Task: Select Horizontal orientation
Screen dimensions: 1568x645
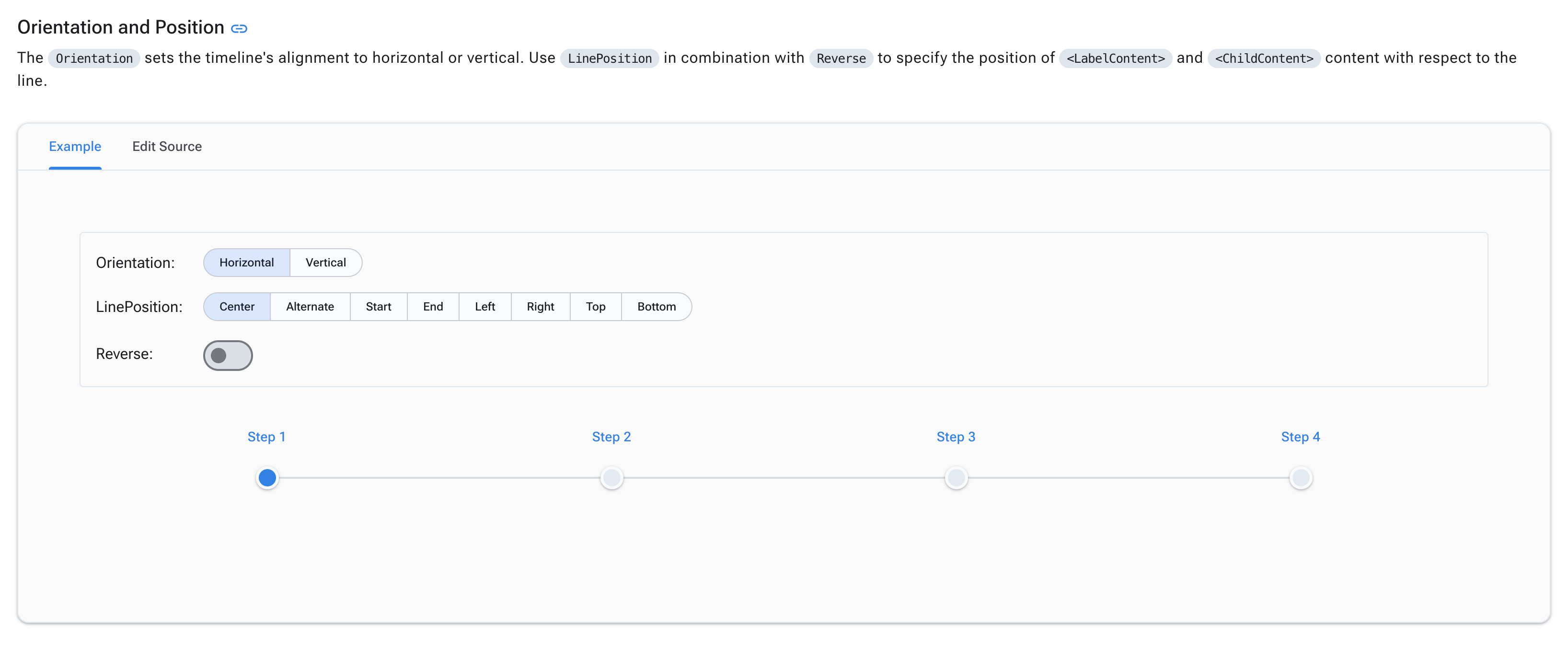Action: (246, 262)
